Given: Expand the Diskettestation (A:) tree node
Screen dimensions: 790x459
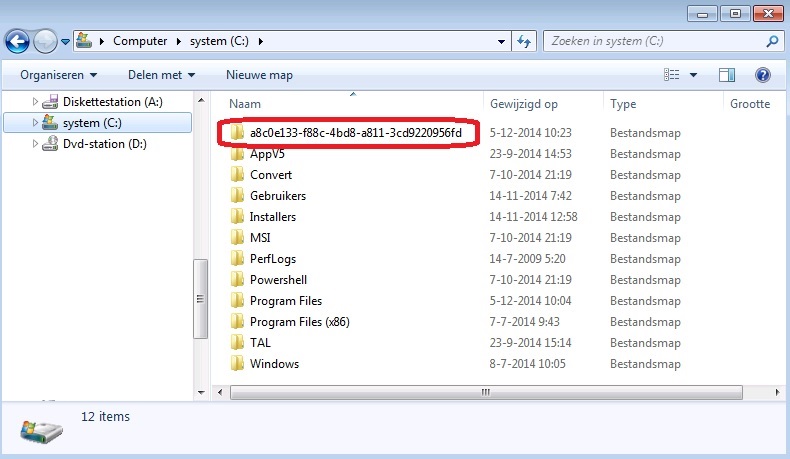Looking at the screenshot, I should [x=35, y=102].
